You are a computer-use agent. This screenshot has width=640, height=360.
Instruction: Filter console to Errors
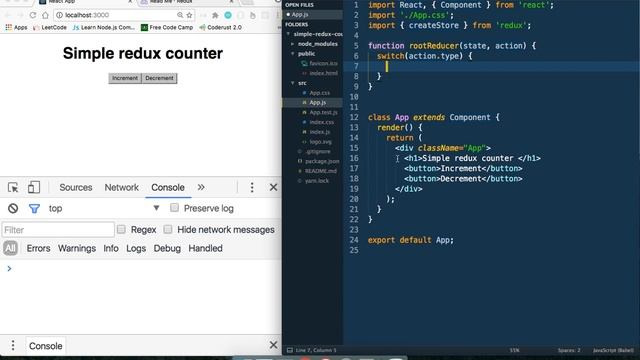click(x=38, y=248)
